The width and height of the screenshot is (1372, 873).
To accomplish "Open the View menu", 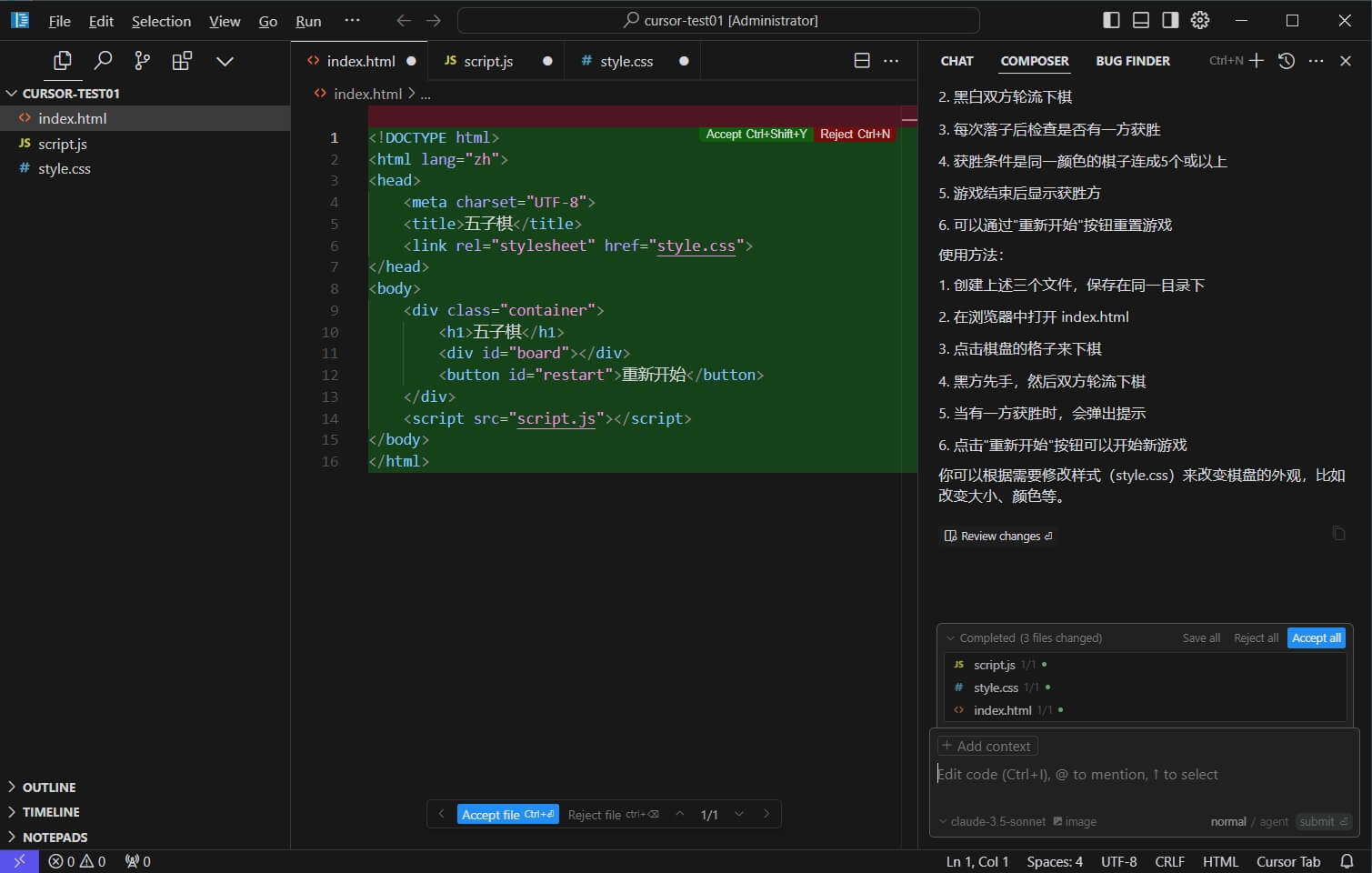I will point(225,21).
